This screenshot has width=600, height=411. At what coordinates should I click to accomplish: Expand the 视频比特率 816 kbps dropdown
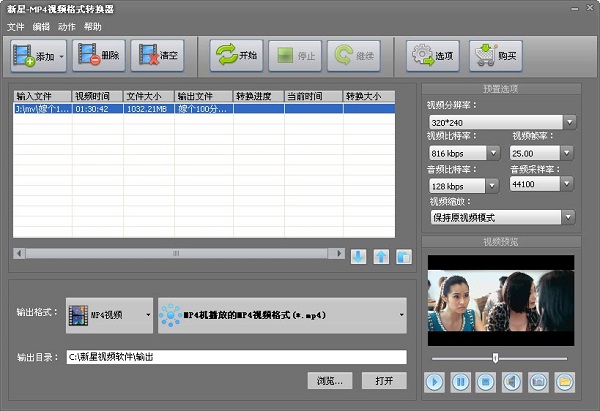(x=493, y=153)
